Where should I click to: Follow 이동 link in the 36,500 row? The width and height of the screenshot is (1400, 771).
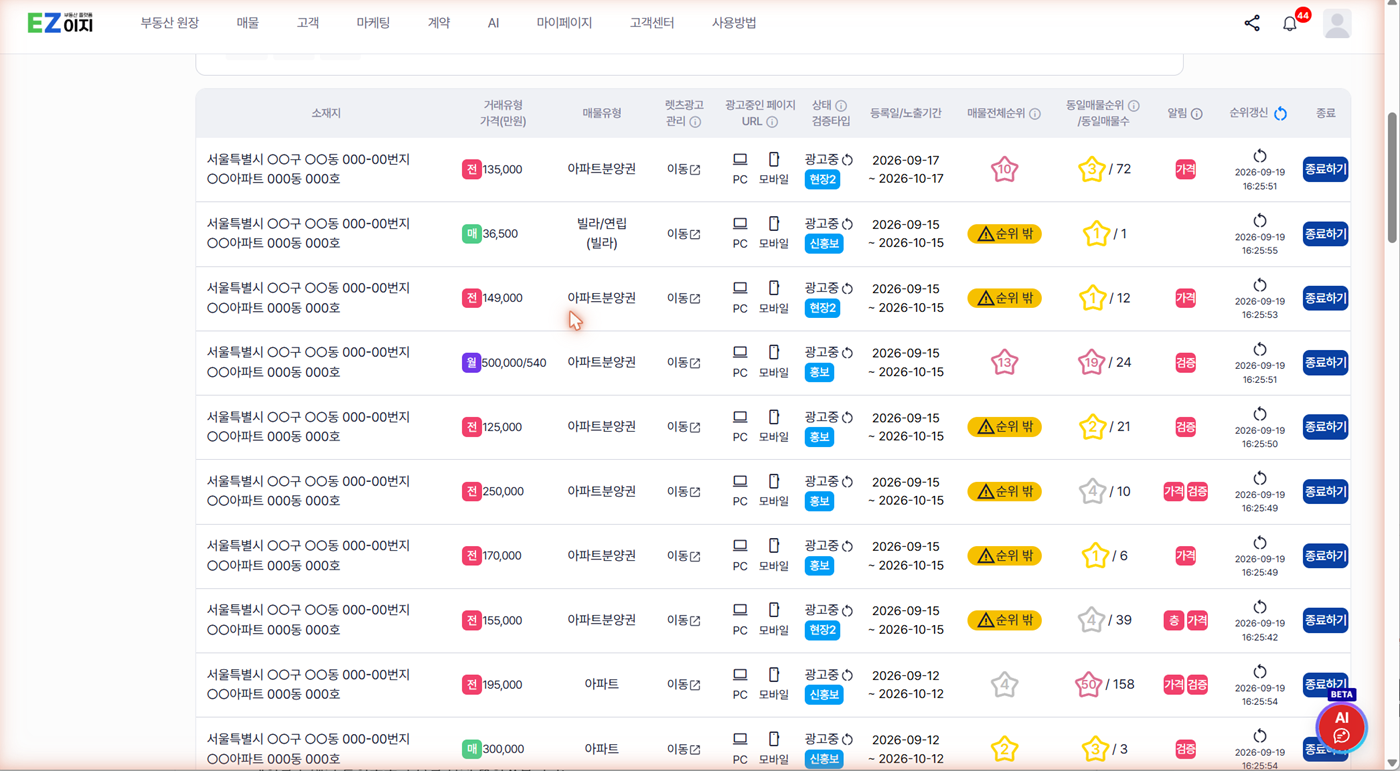(684, 234)
